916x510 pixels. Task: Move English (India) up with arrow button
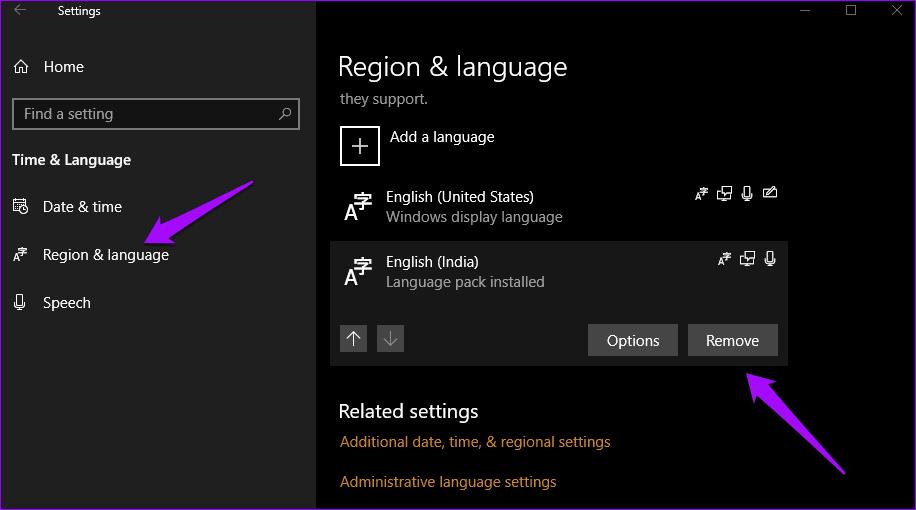(354, 339)
